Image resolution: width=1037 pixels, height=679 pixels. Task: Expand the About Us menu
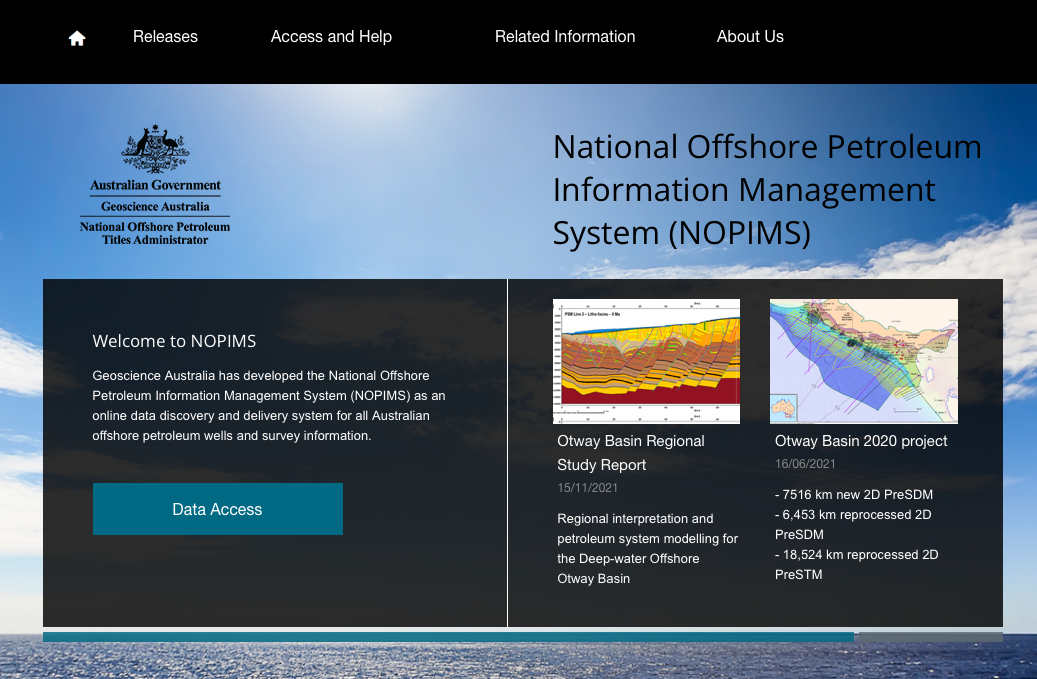point(750,37)
